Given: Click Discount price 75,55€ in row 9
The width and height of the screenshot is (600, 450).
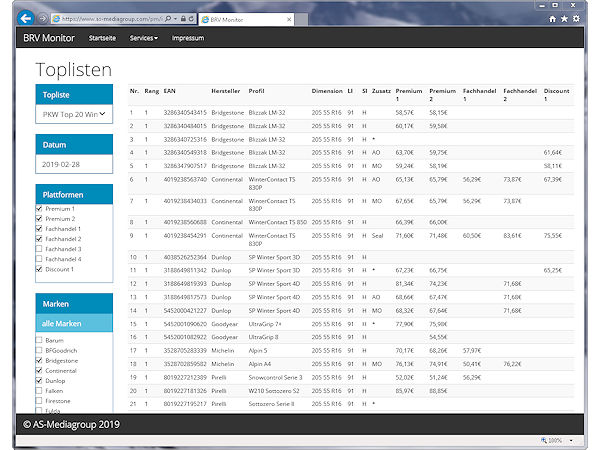Looking at the screenshot, I should pyautogui.click(x=553, y=236).
